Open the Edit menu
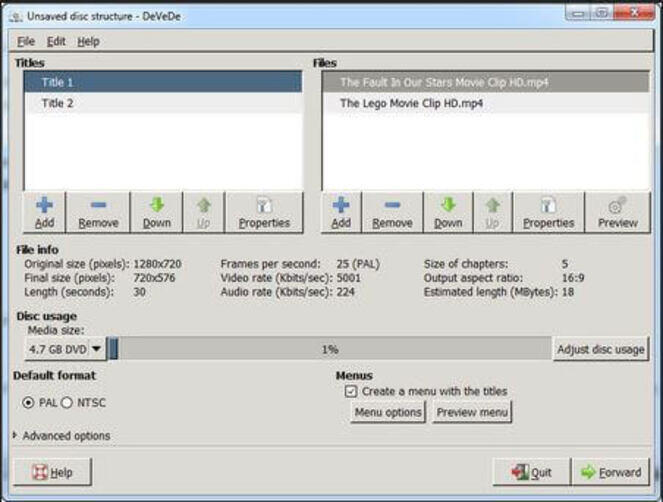This screenshot has width=663, height=502. point(56,42)
